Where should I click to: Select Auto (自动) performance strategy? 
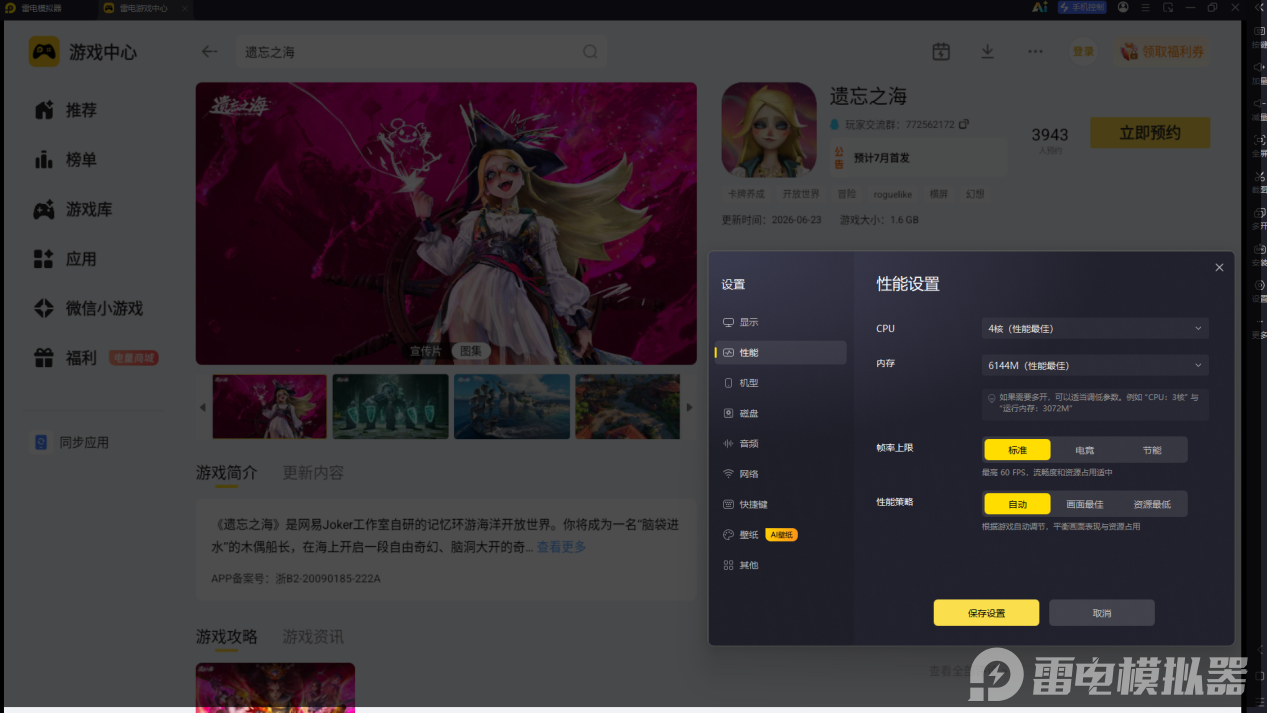pyautogui.click(x=1017, y=504)
